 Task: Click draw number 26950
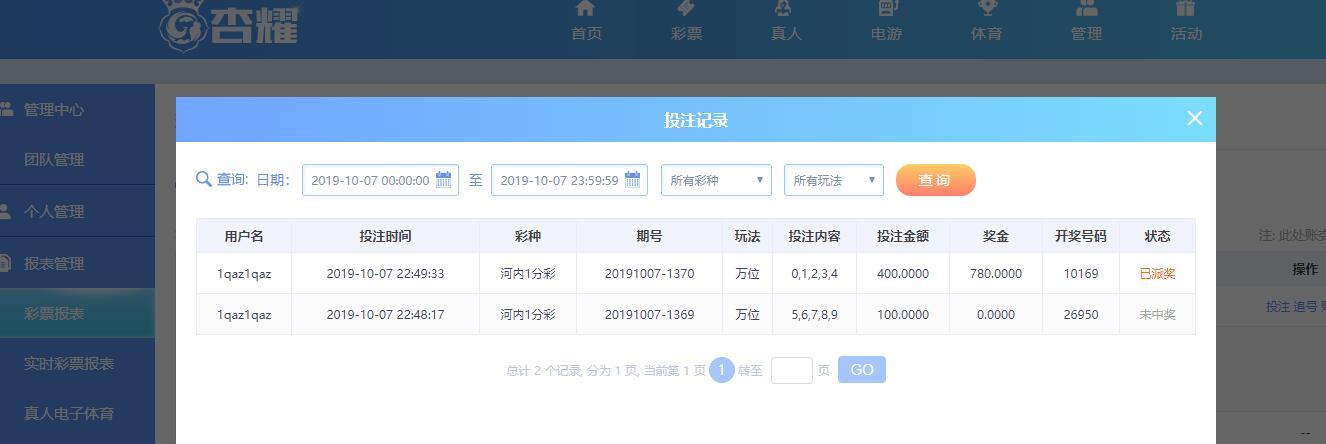1081,314
